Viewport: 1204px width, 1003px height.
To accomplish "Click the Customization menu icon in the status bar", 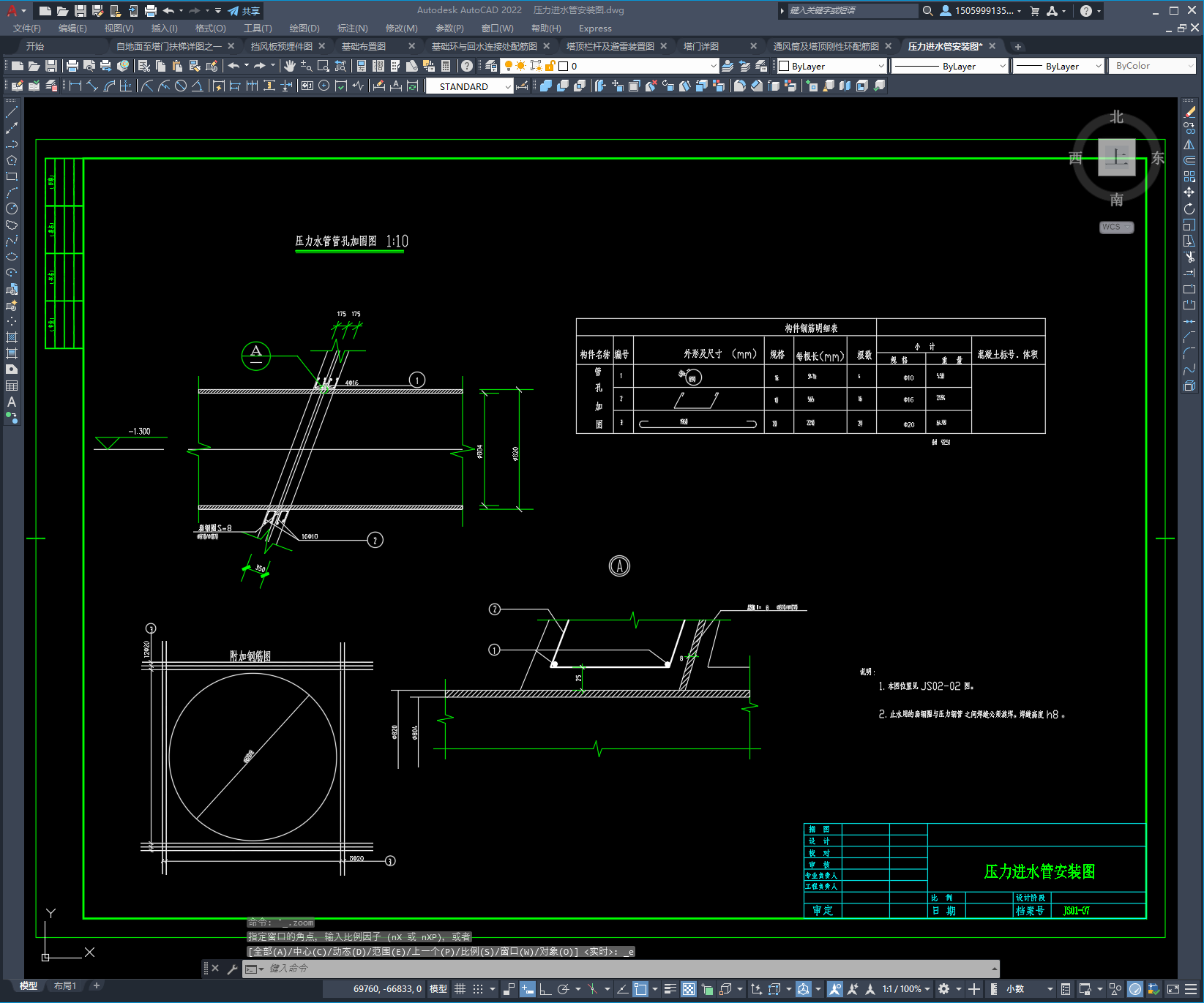I will [x=1191, y=989].
